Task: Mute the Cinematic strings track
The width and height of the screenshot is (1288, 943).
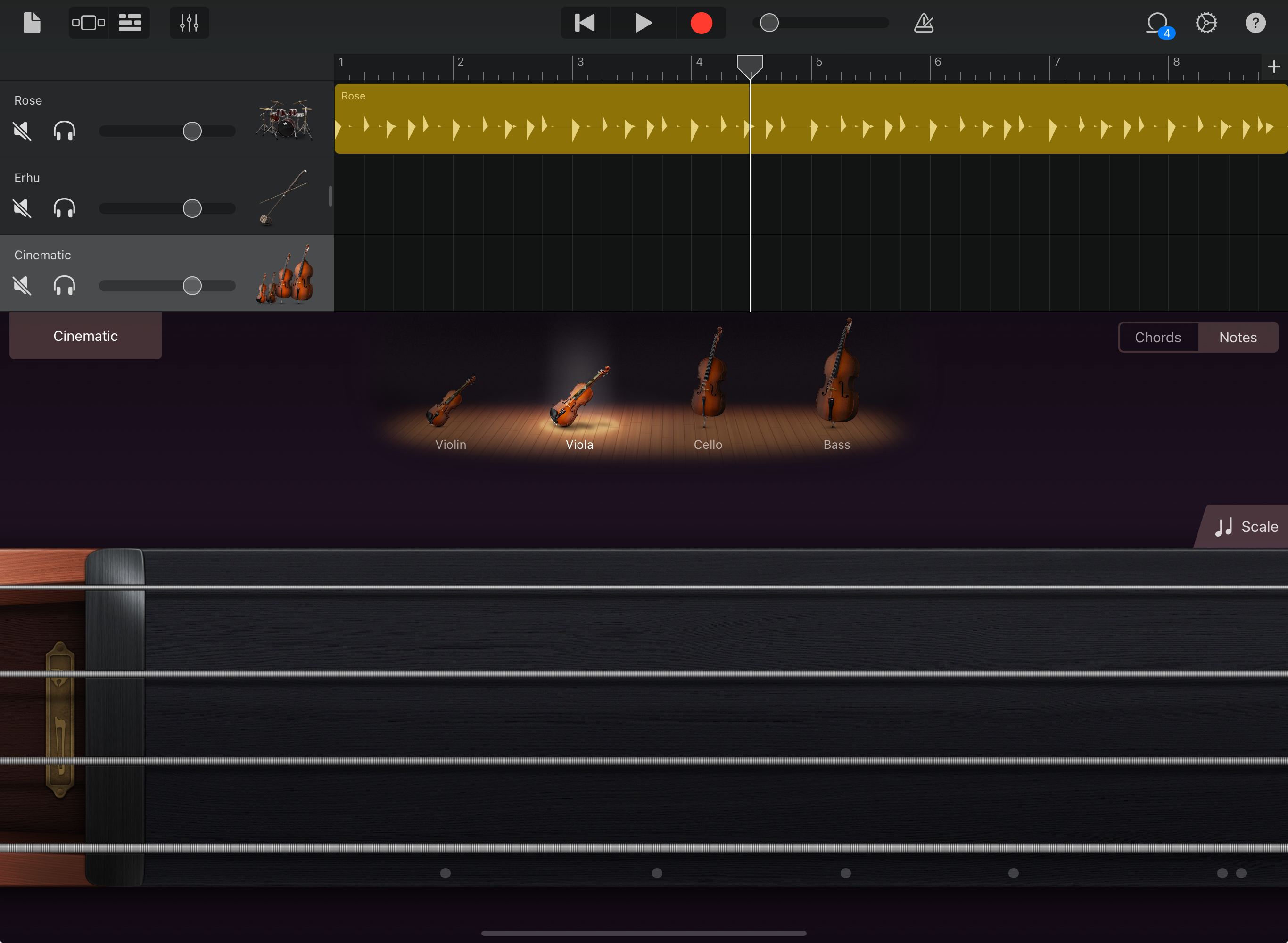Action: 22,285
